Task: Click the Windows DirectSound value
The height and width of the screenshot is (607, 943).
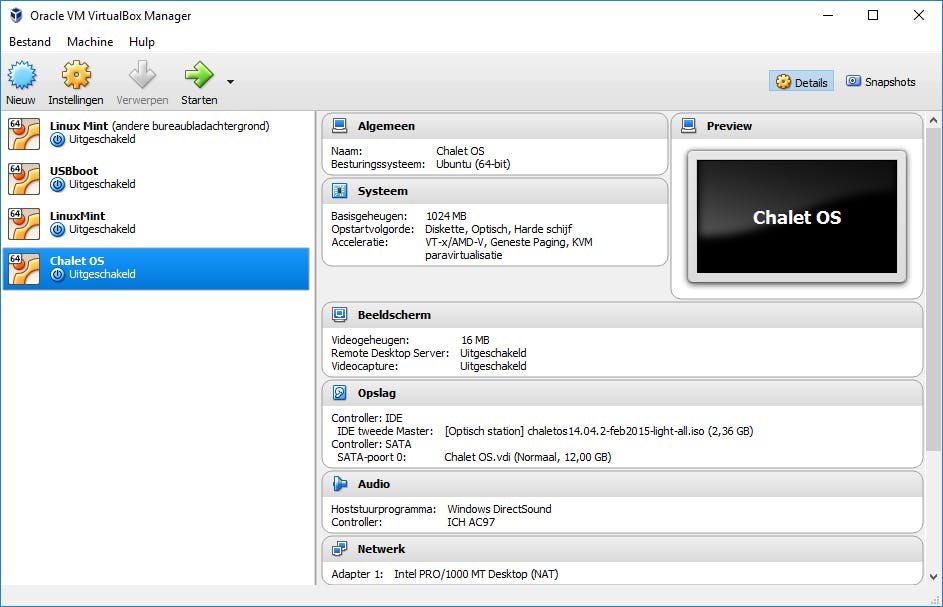Action: click(499, 509)
